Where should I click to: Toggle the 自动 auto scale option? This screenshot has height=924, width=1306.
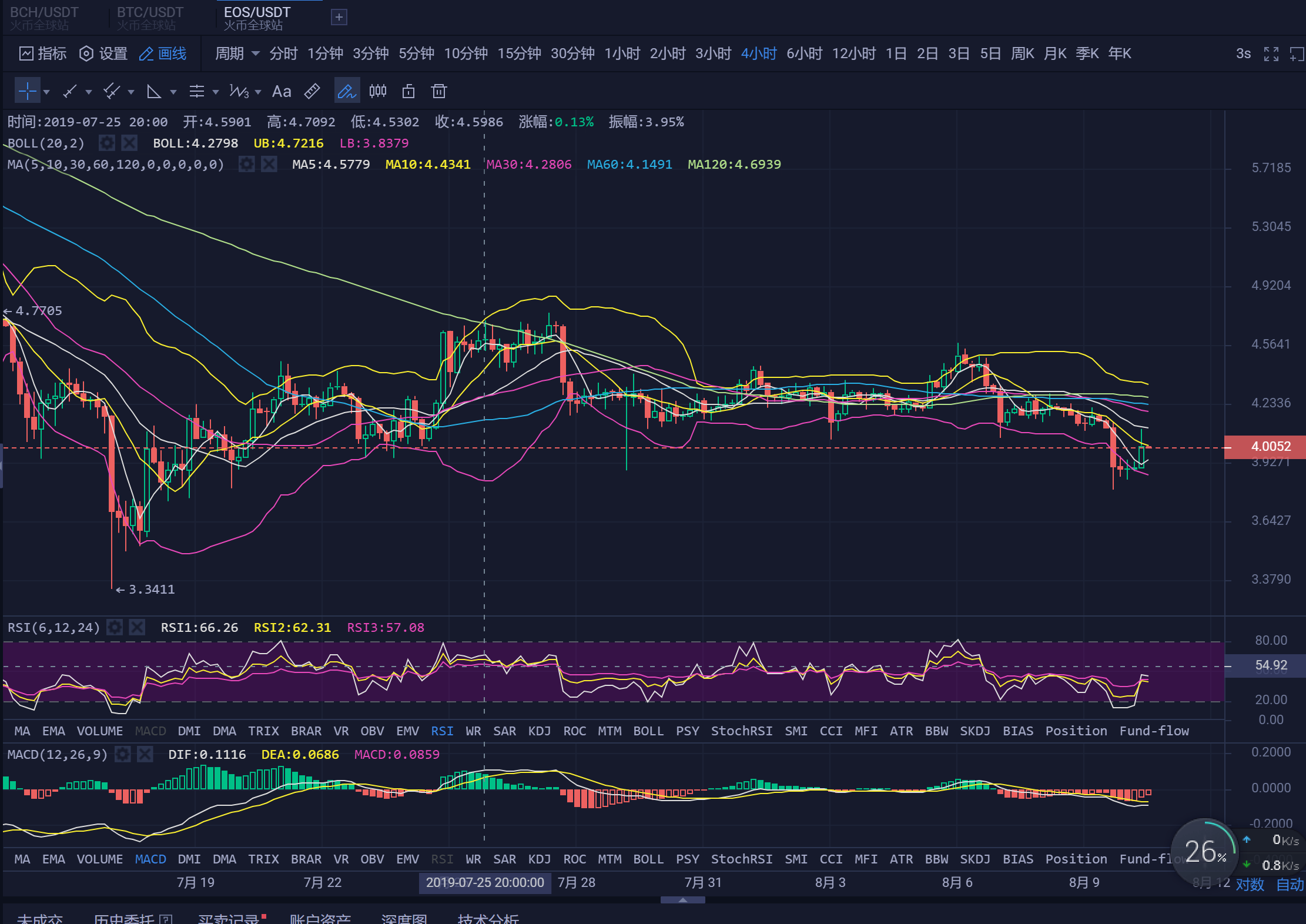(x=1290, y=885)
